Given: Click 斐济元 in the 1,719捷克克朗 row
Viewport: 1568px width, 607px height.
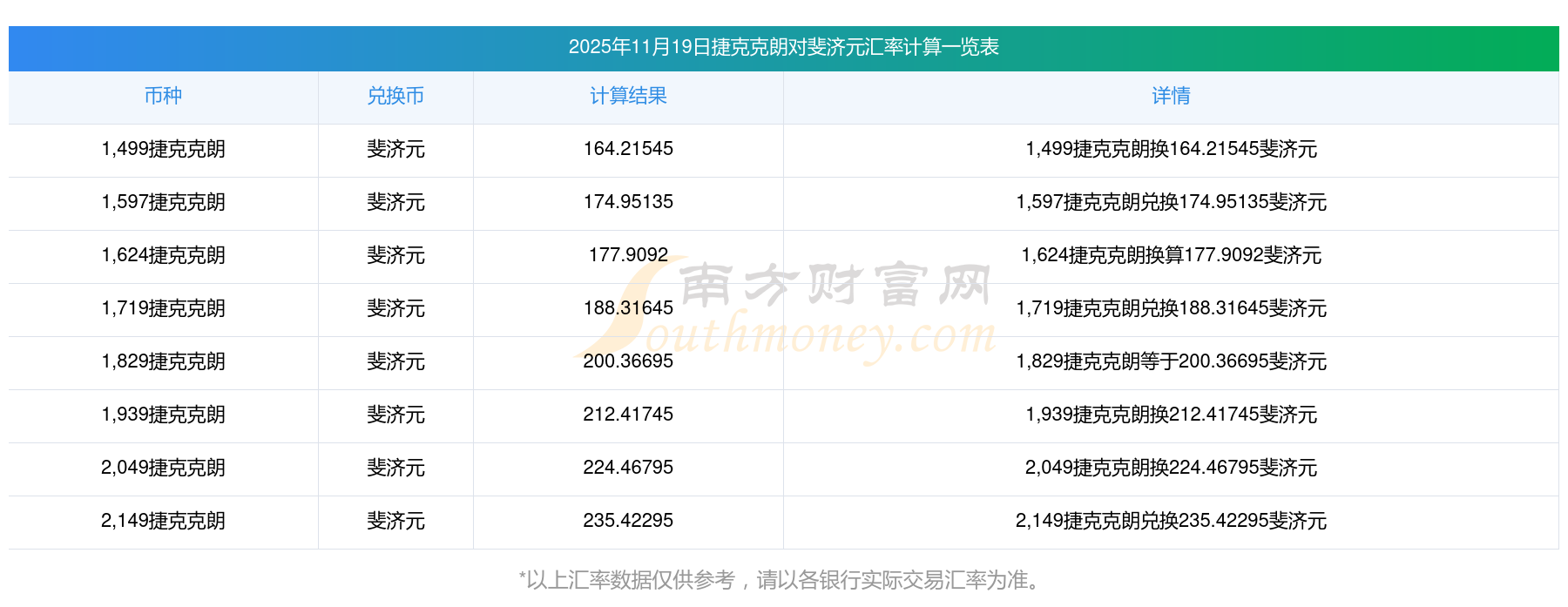Looking at the screenshot, I should pyautogui.click(x=395, y=308).
